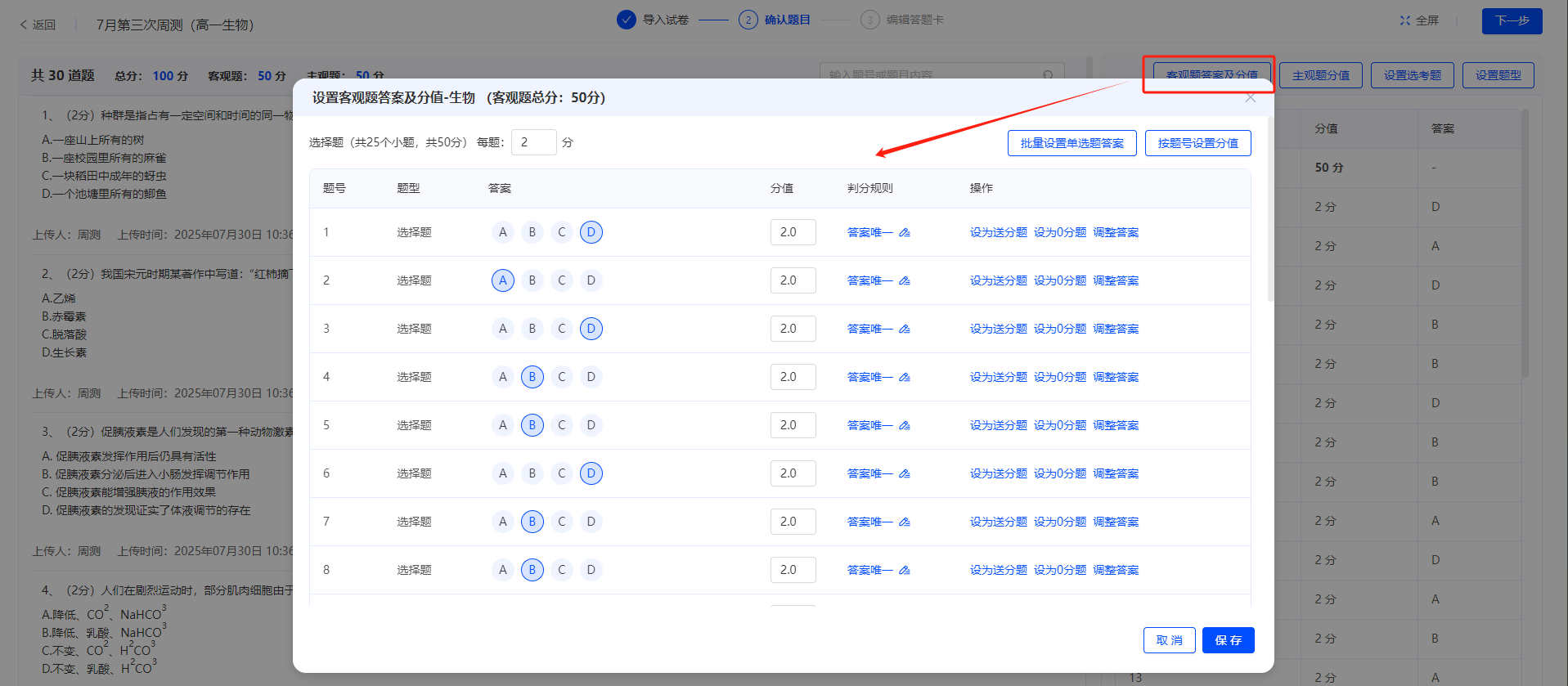Set question 1 as 设为送分题
This screenshot has width=1568, height=686.
click(x=999, y=232)
